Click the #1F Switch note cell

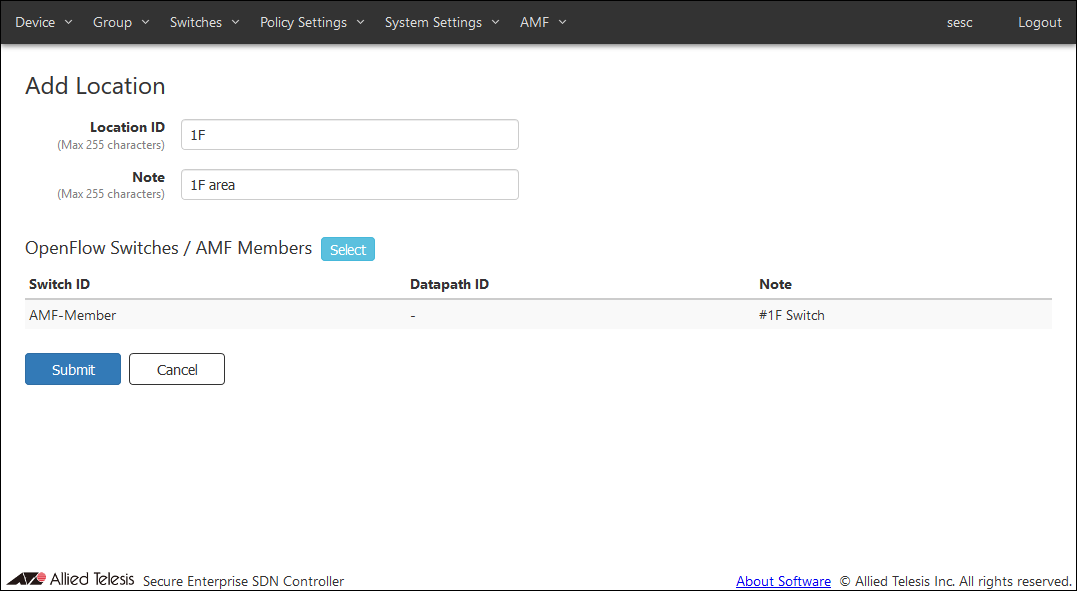point(792,315)
